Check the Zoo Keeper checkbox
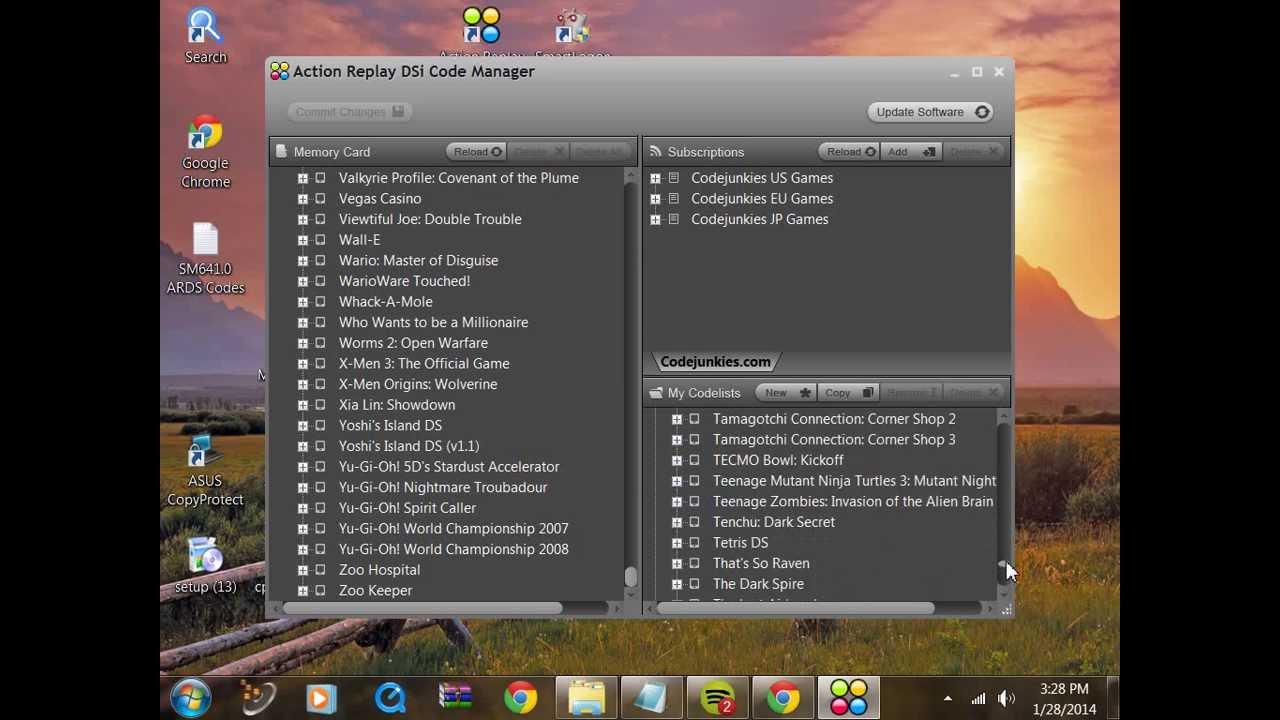Screen dimensions: 1280x720 (x=320, y=591)
